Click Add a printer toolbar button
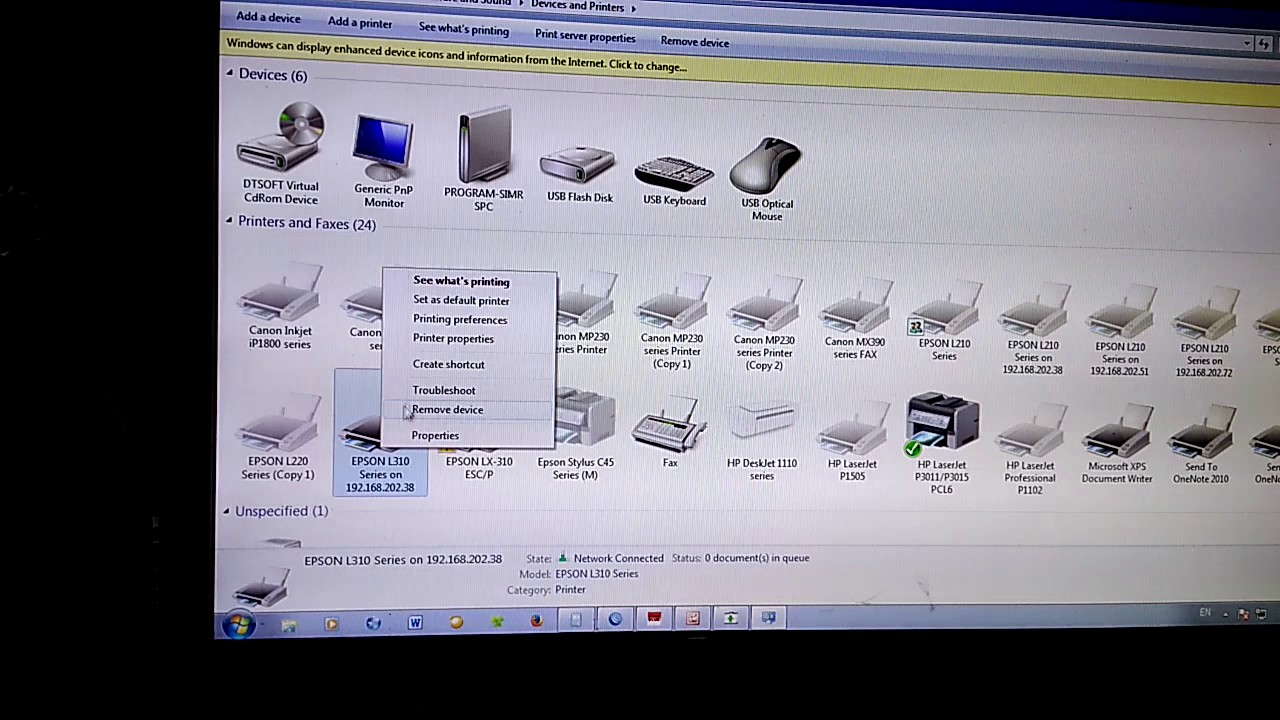The width and height of the screenshot is (1280, 720). tap(360, 22)
